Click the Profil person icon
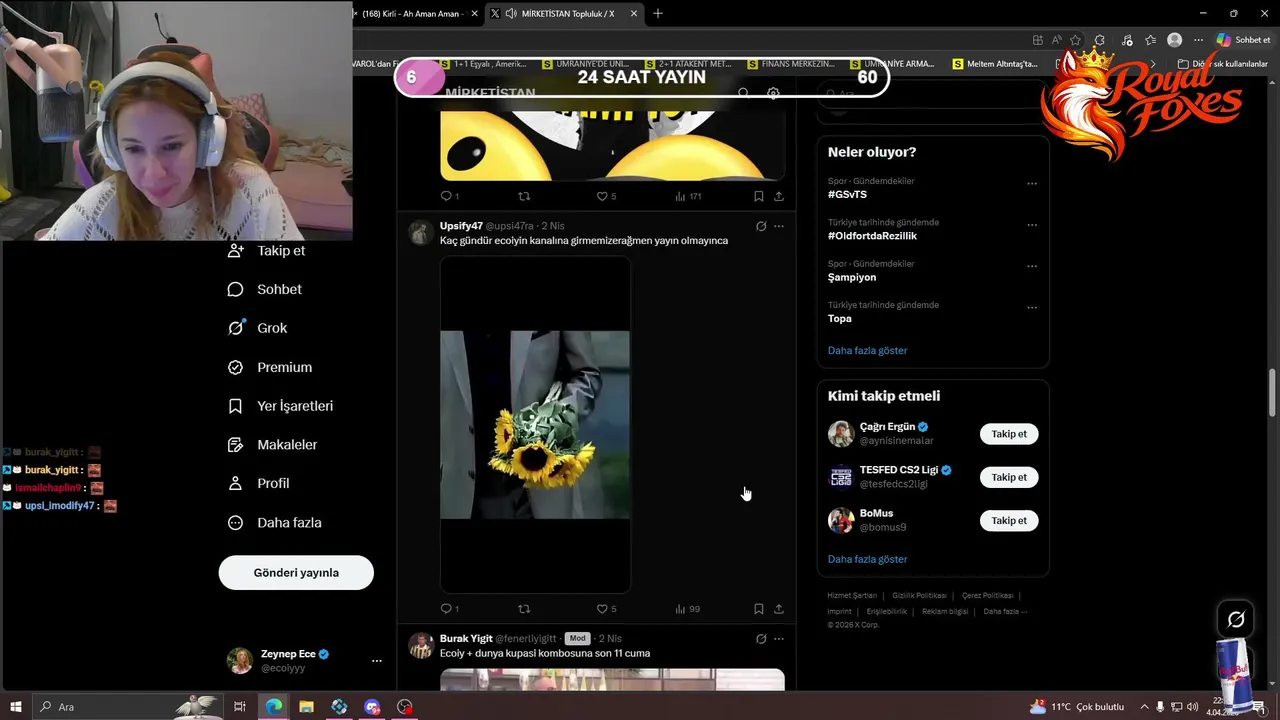 (236, 483)
